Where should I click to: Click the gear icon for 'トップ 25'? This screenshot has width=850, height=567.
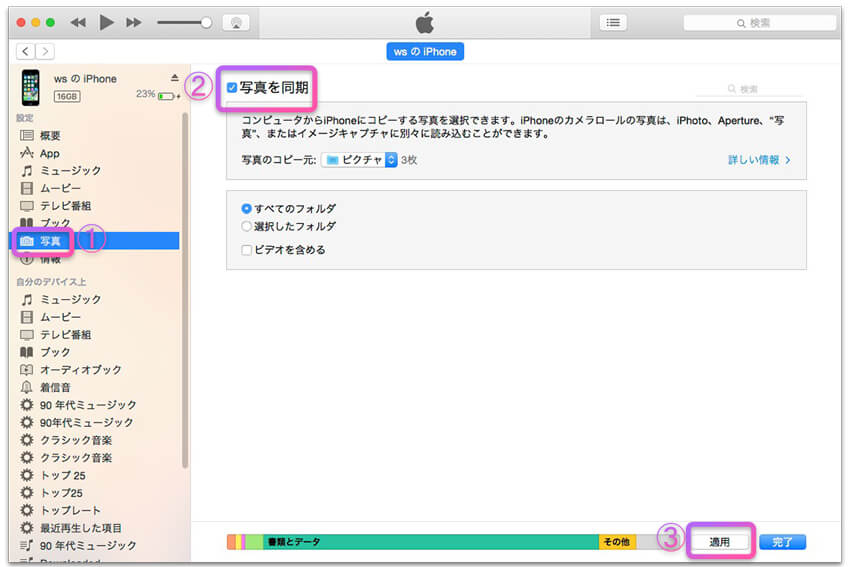(x=27, y=475)
